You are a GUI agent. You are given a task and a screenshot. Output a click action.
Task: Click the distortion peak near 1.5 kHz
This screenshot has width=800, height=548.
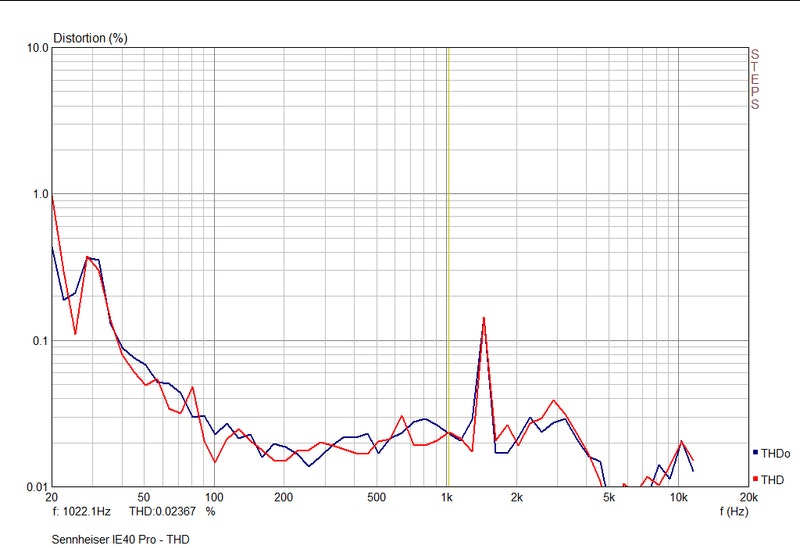484,318
